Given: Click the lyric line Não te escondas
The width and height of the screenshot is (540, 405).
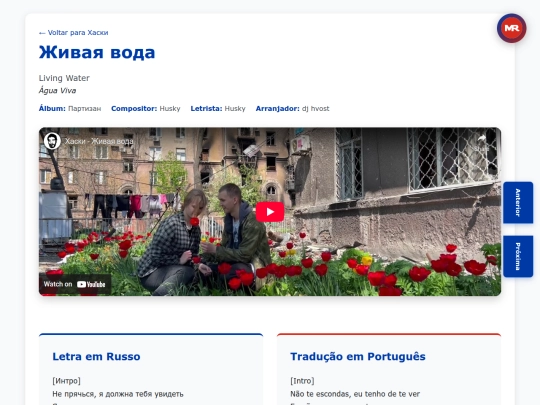Looking at the screenshot, I should pyautogui.click(x=355, y=394).
